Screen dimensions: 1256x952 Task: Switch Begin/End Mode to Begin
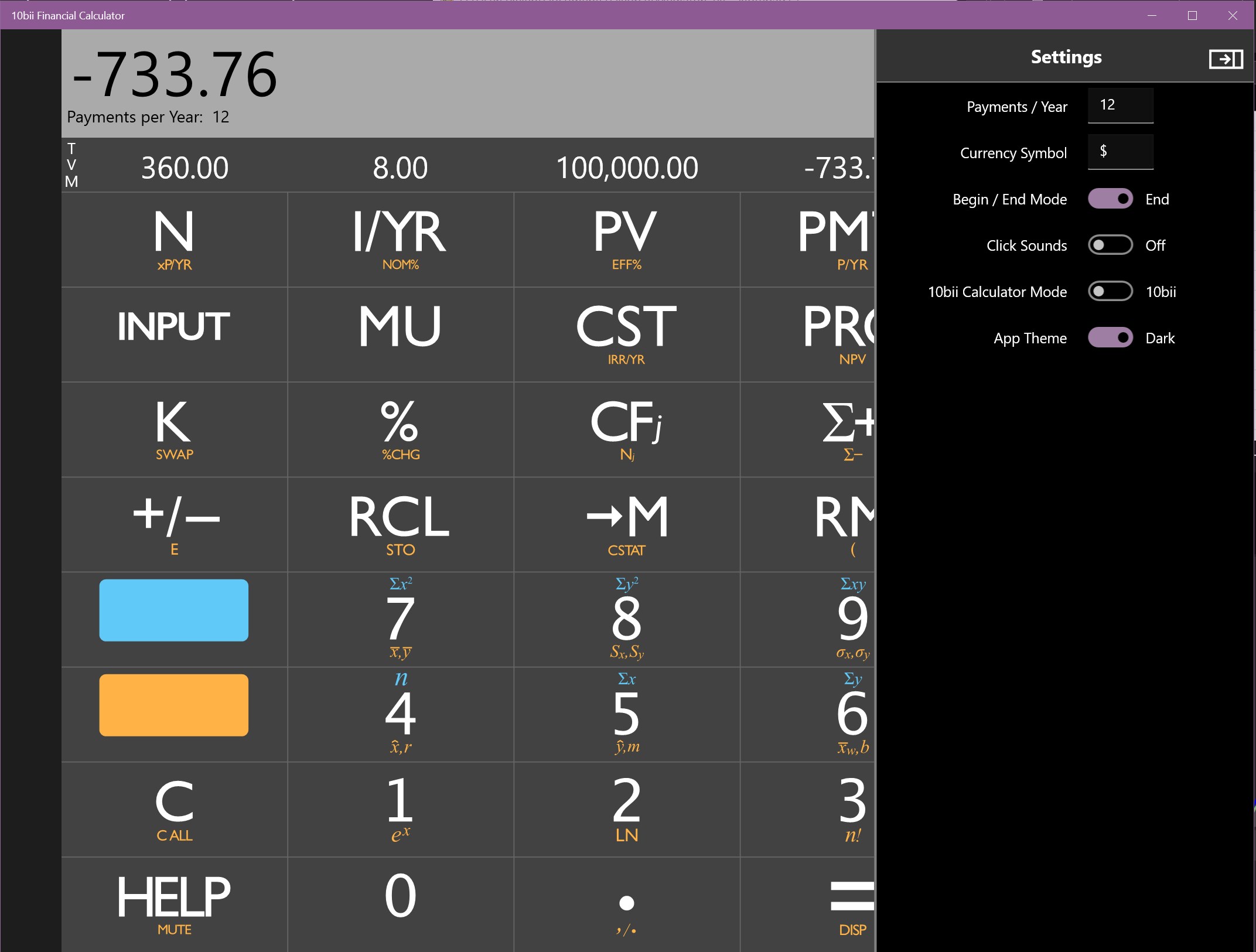click(x=1110, y=199)
